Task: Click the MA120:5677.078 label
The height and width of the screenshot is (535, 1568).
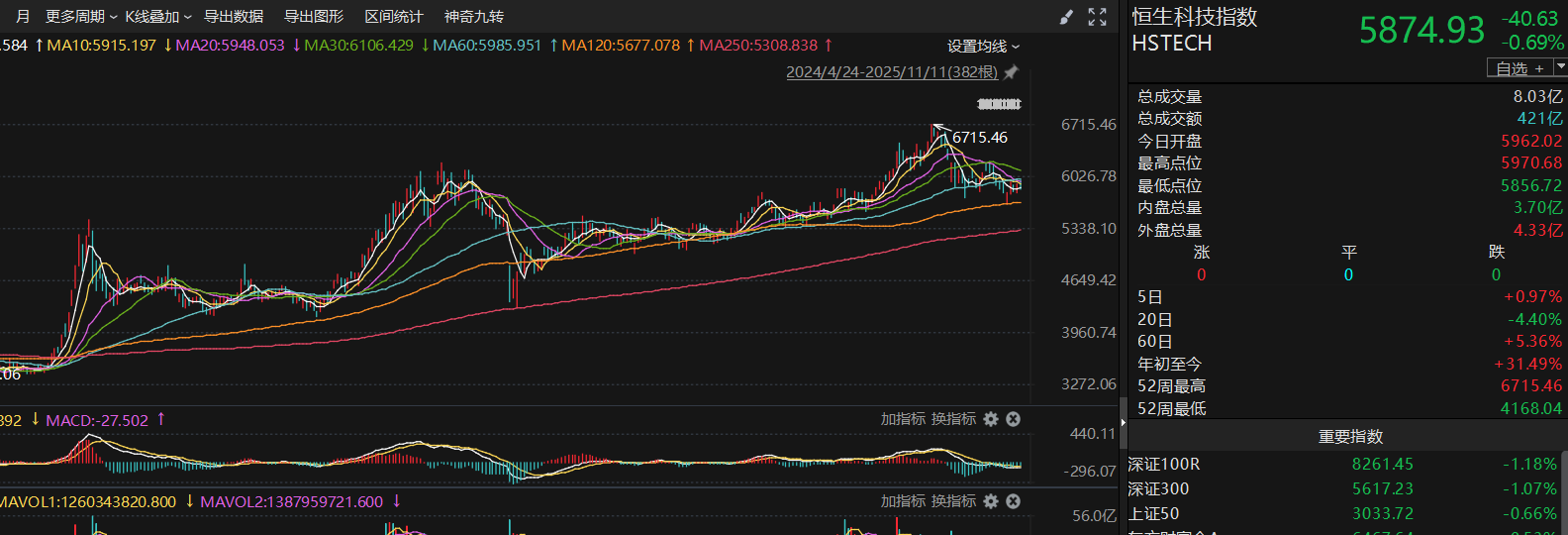Action: click(x=621, y=46)
